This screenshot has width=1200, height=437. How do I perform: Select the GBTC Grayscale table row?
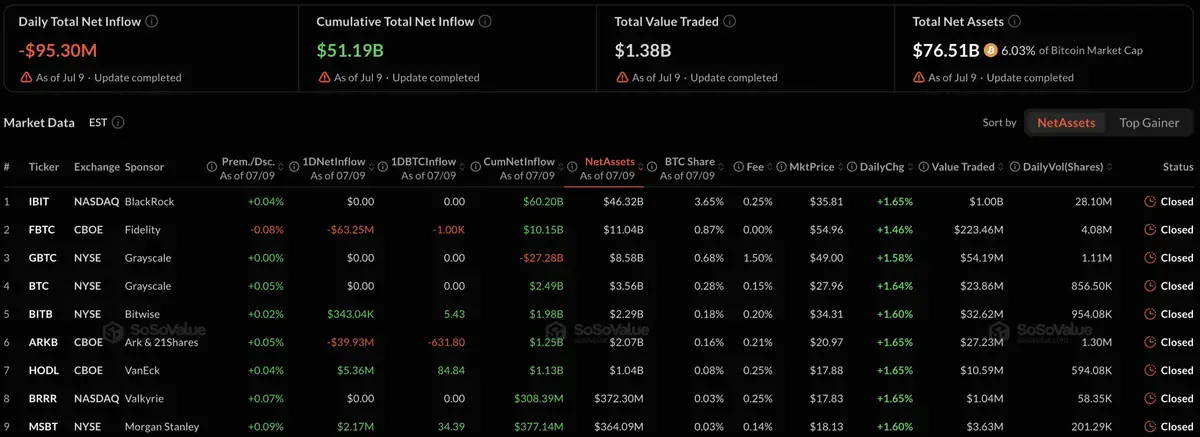(x=600, y=257)
